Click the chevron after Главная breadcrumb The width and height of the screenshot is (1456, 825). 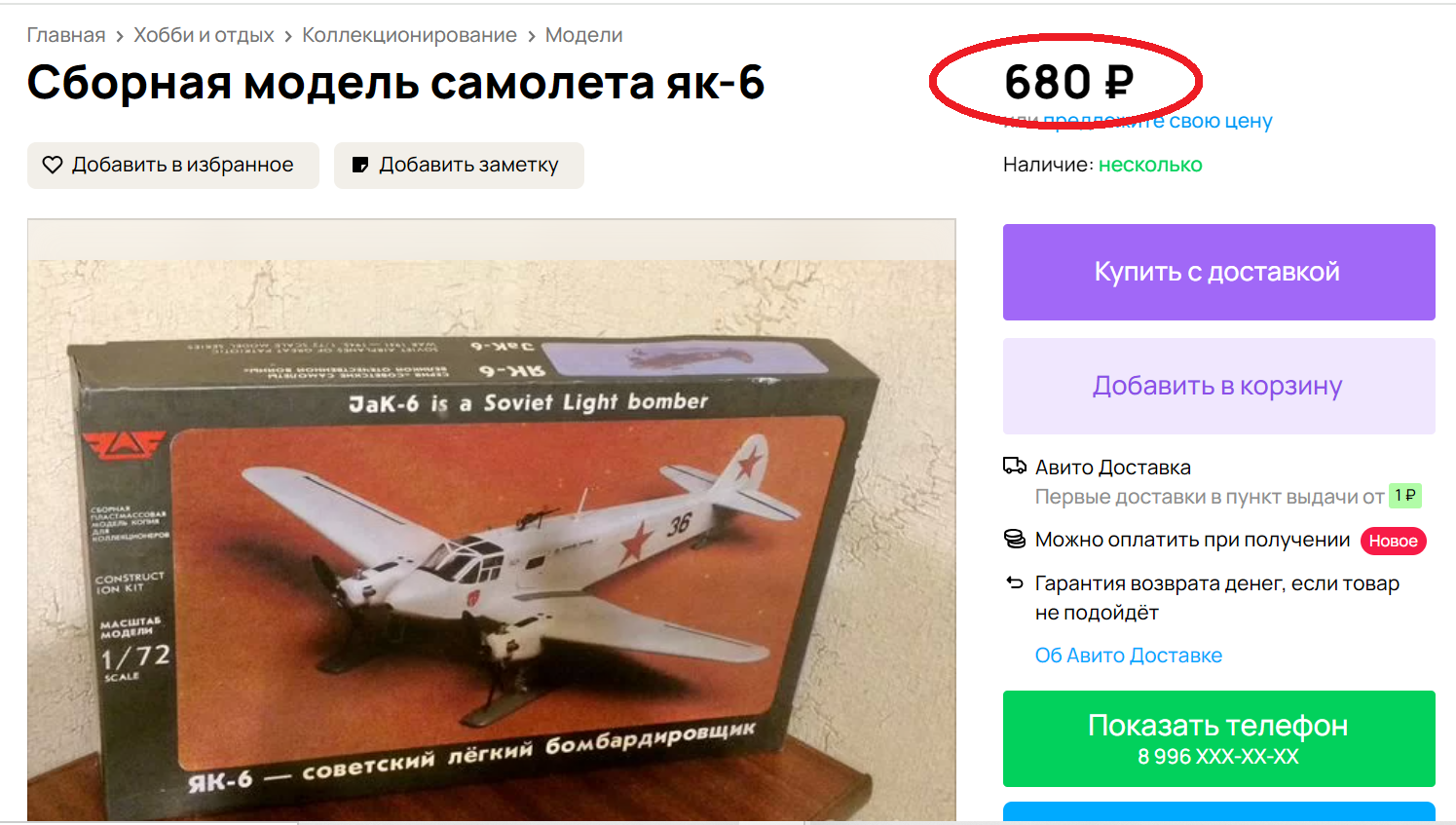[120, 36]
